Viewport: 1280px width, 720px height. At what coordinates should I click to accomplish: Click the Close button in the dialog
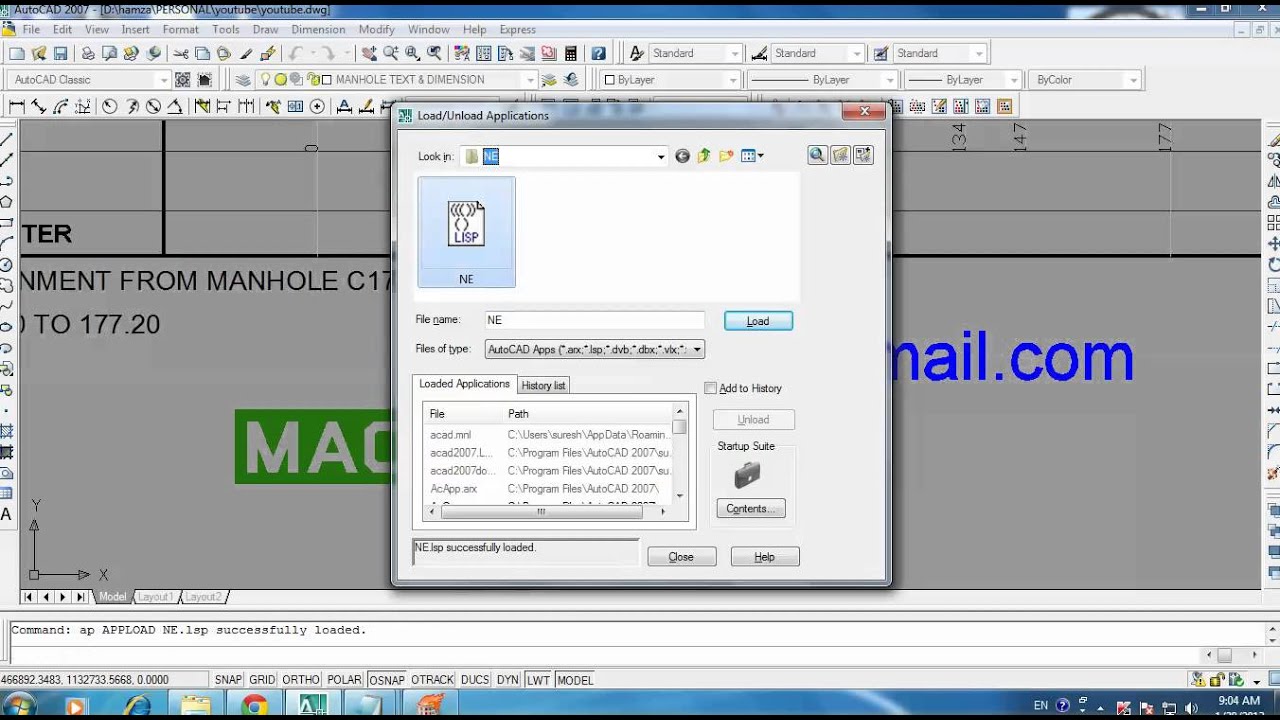pos(681,557)
